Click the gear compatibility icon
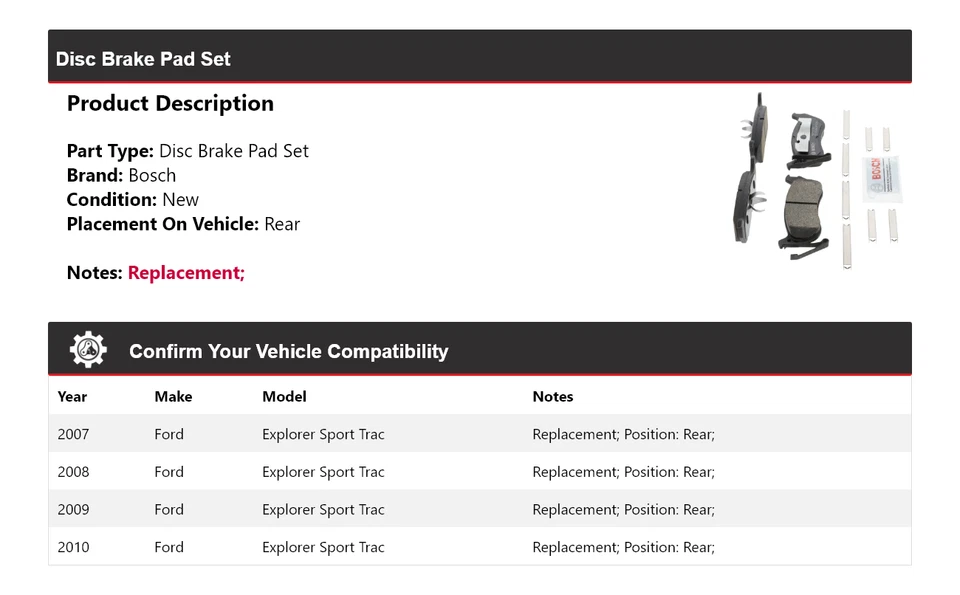This screenshot has width=960, height=595. click(88, 350)
